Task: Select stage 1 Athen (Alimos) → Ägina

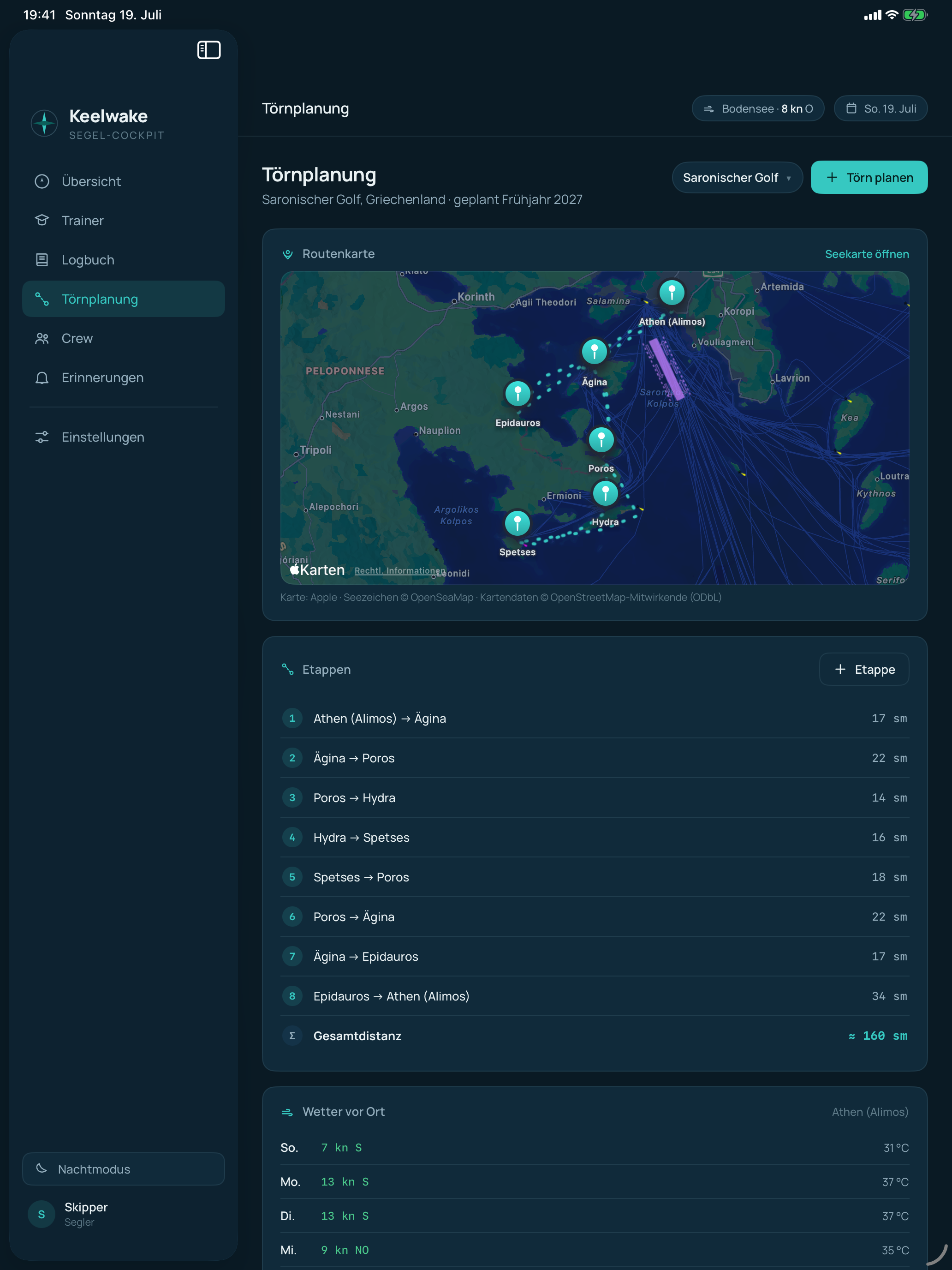Action: point(595,718)
